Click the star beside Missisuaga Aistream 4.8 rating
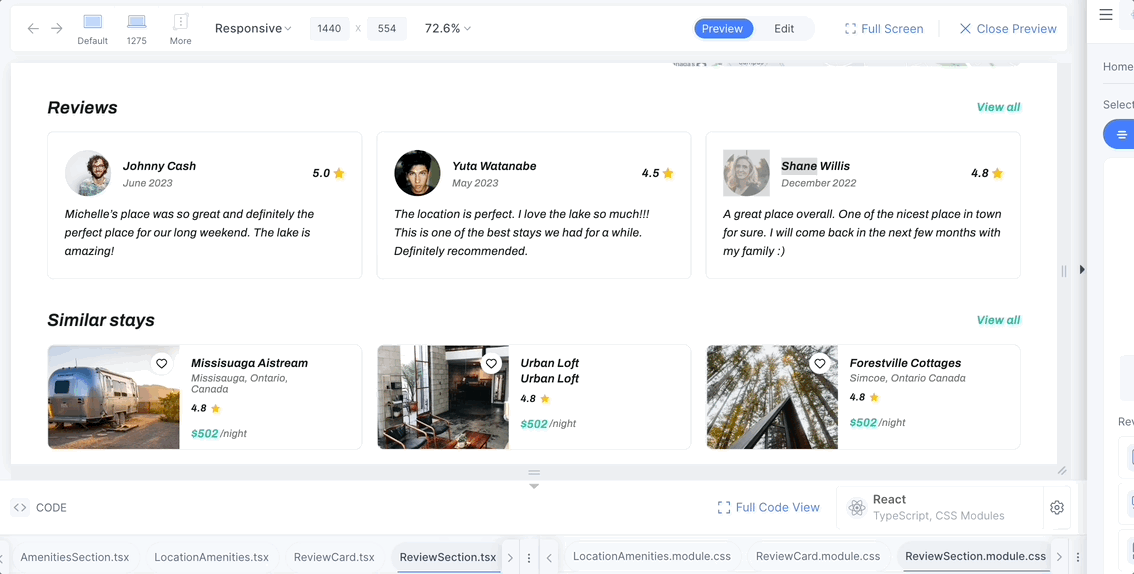Viewport: 1134px width, 574px height. [215, 408]
